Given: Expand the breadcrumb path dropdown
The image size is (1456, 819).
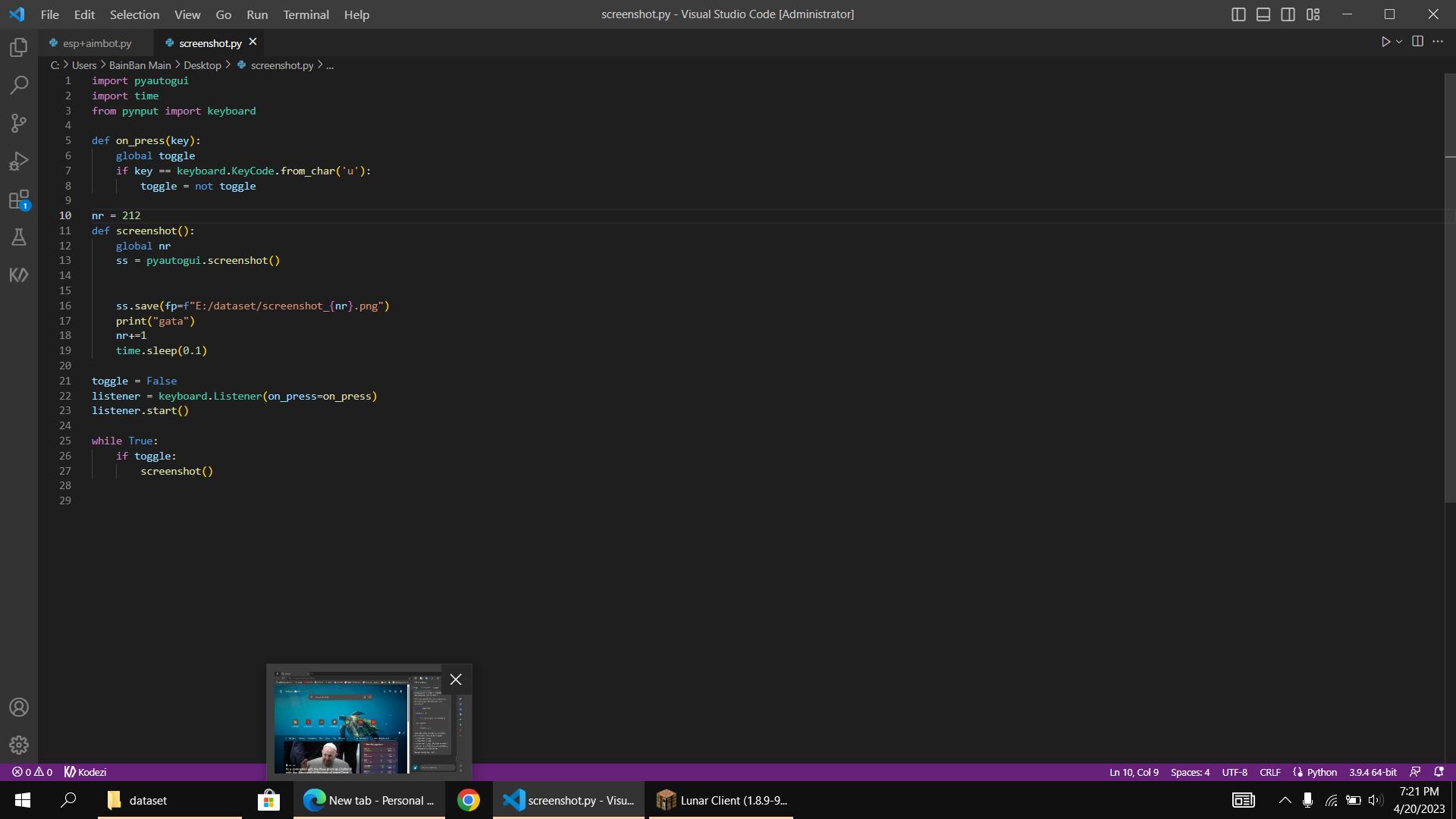Looking at the screenshot, I should 330,65.
